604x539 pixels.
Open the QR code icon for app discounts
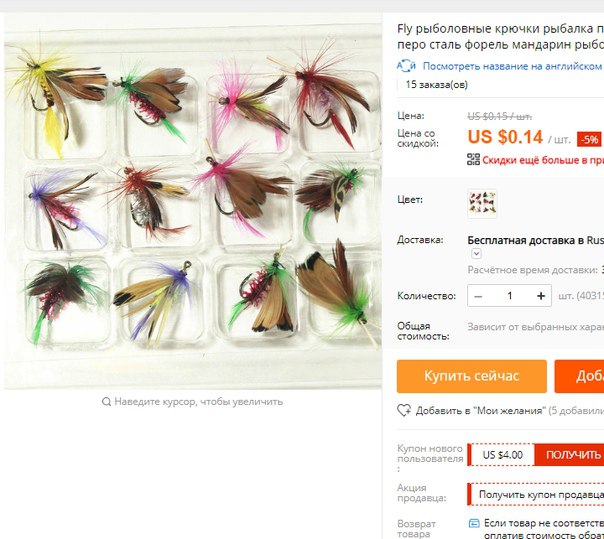(473, 159)
